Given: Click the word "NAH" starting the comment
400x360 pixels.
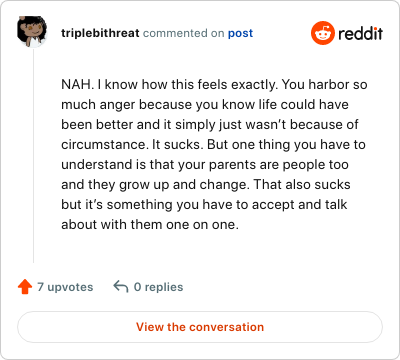Looking at the screenshot, I should tap(76, 84).
